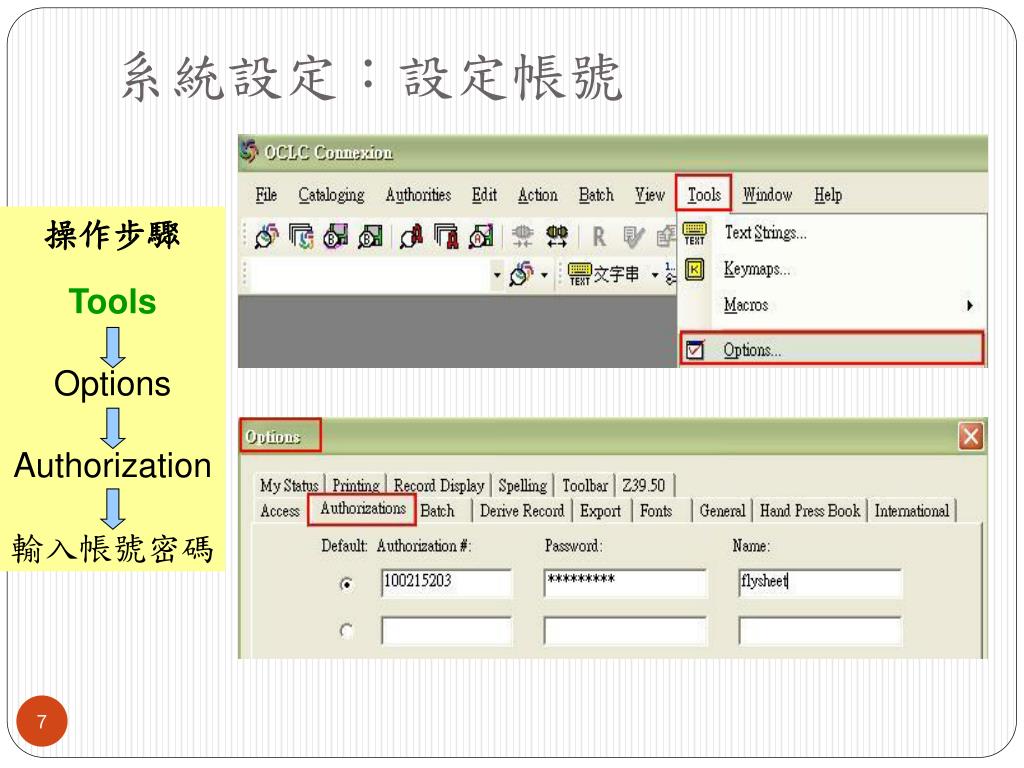Switch to the Z39.50 tab
This screenshot has height=768, width=1024.
pyautogui.click(x=643, y=485)
